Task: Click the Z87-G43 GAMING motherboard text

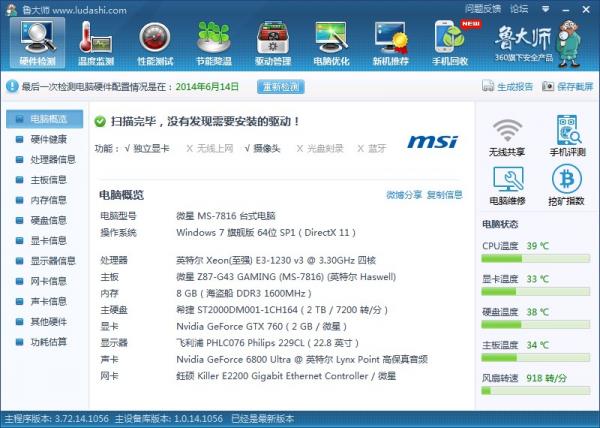Action: pyautogui.click(x=286, y=277)
